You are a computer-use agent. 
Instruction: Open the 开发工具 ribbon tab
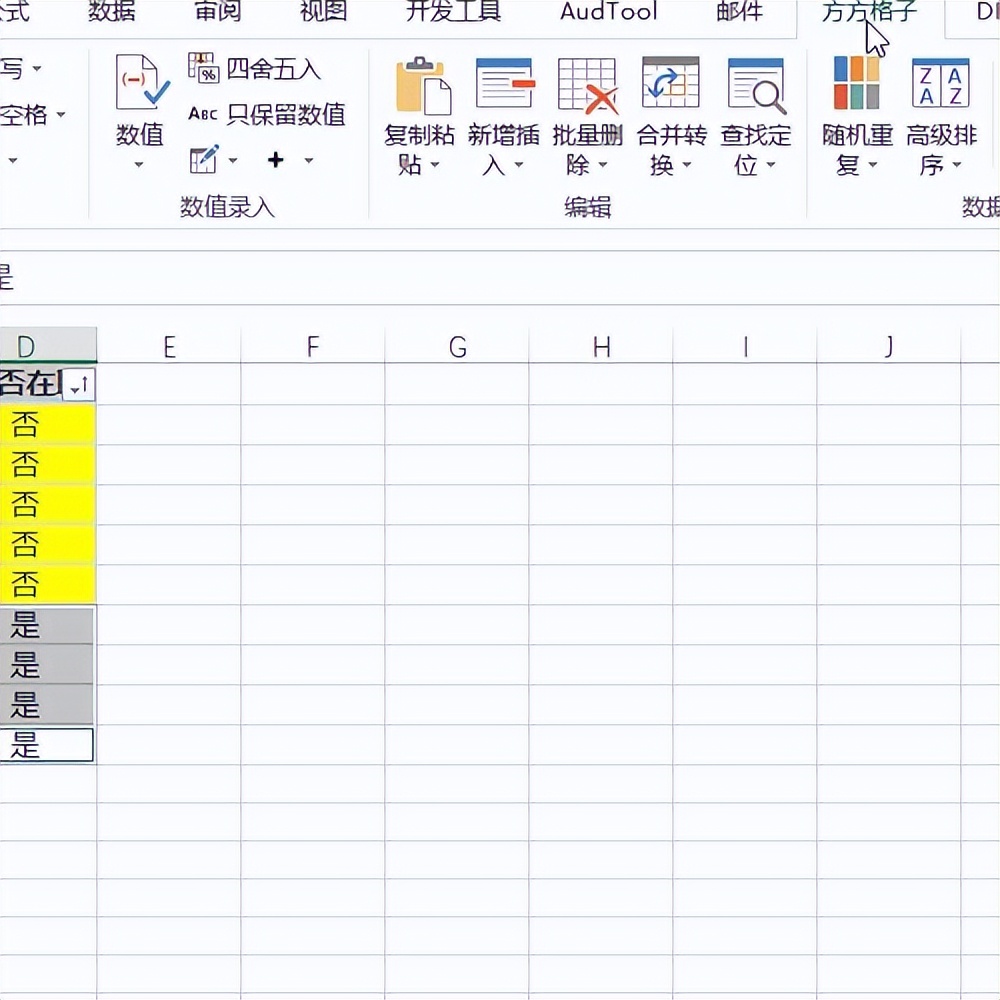click(x=453, y=11)
